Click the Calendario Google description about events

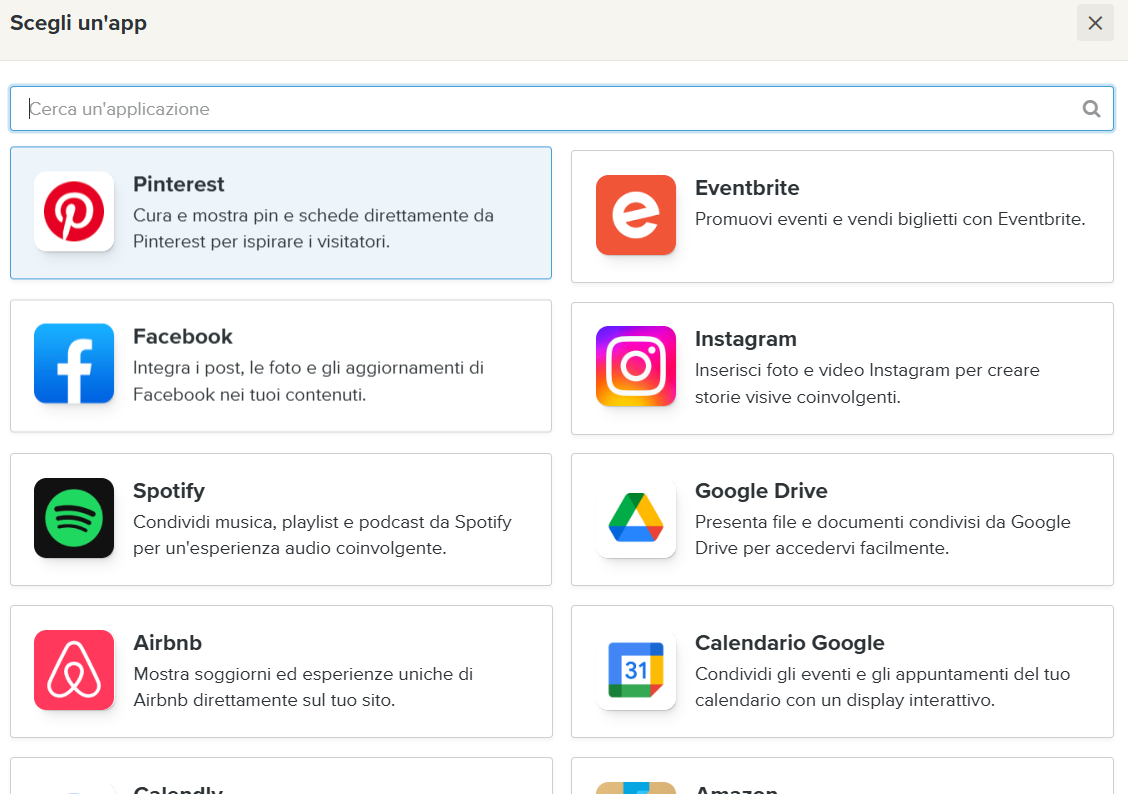coord(883,687)
